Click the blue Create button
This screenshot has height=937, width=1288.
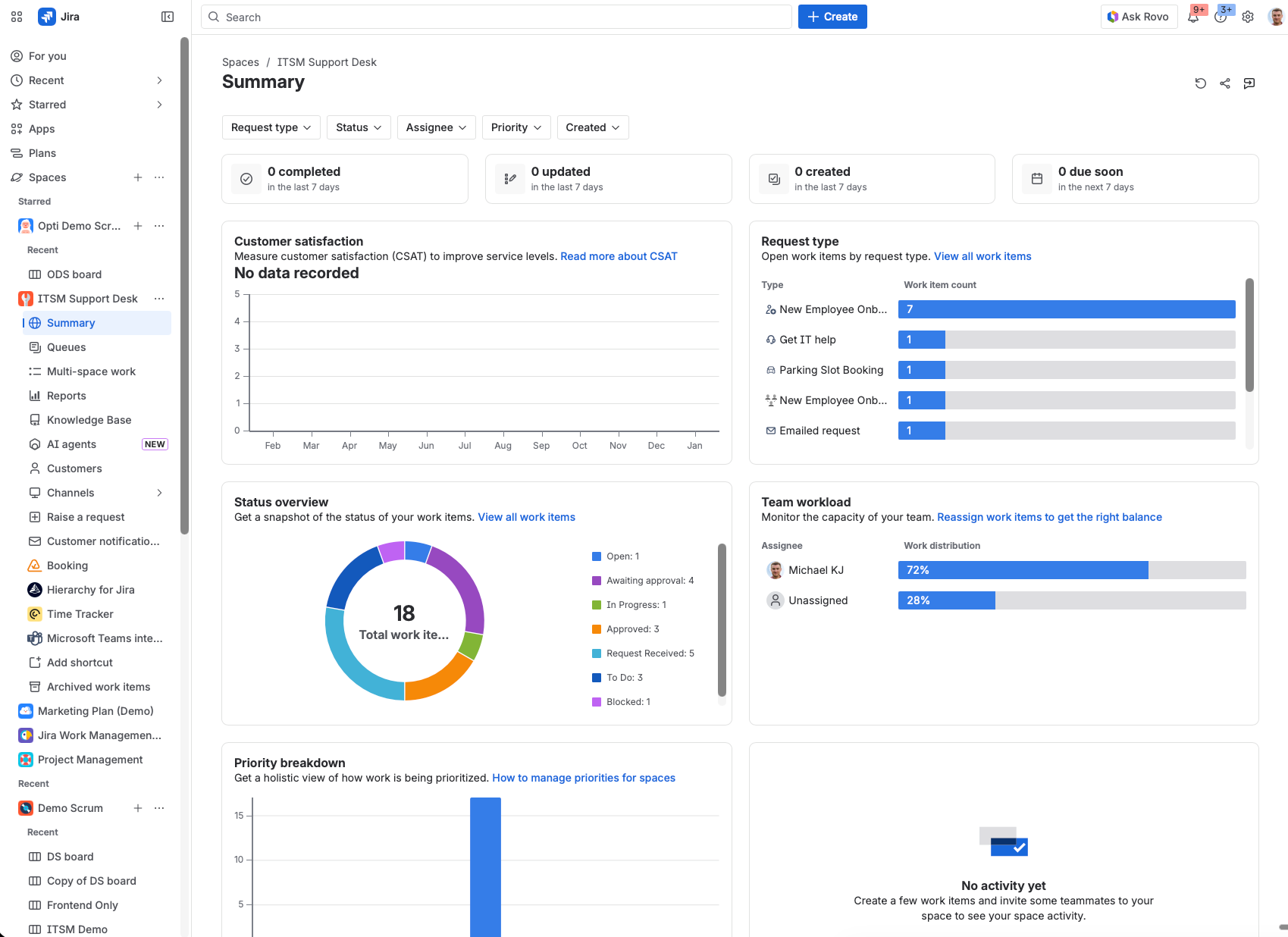(x=832, y=17)
